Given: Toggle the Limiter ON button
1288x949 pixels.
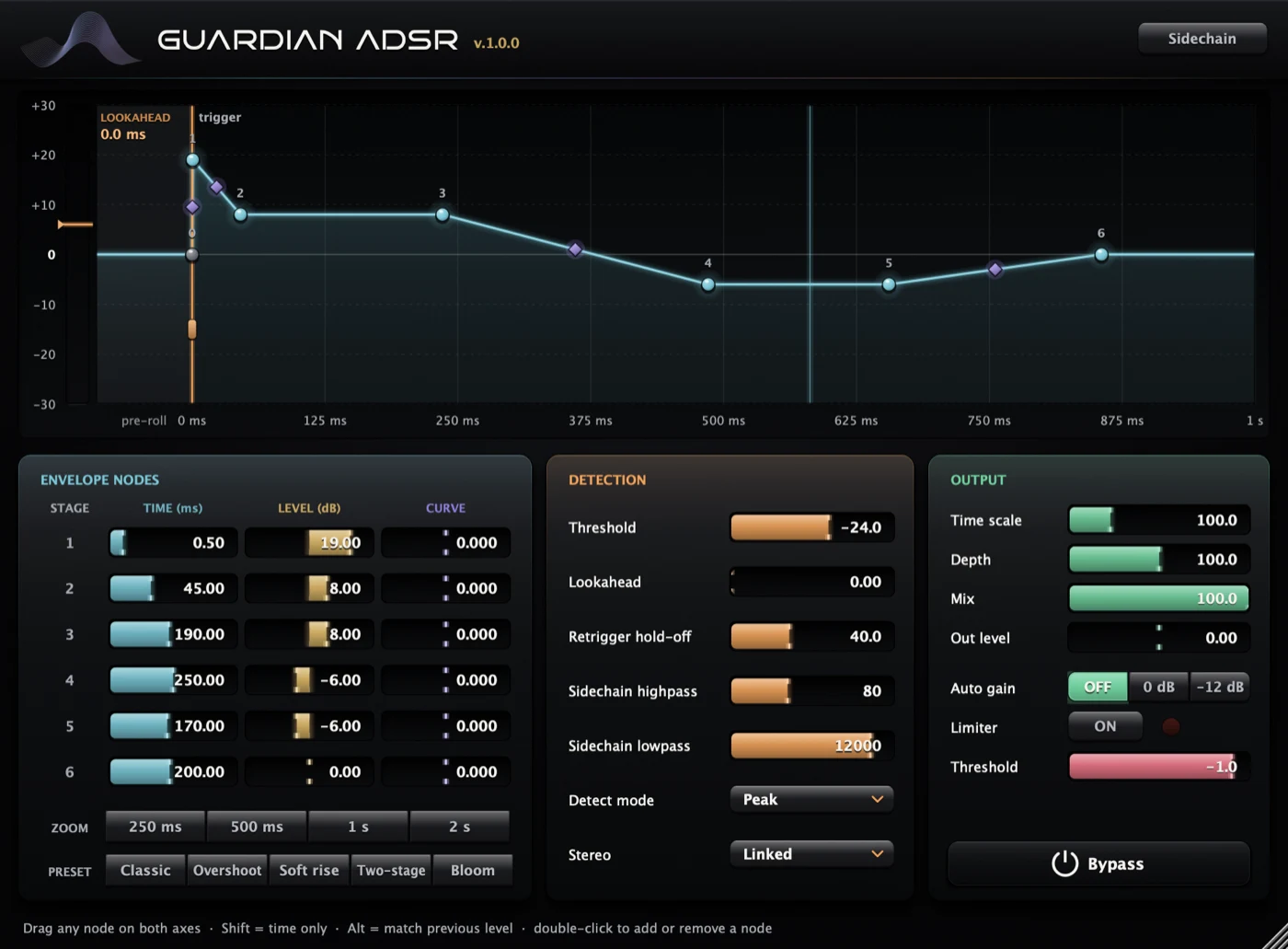Looking at the screenshot, I should [1105, 726].
